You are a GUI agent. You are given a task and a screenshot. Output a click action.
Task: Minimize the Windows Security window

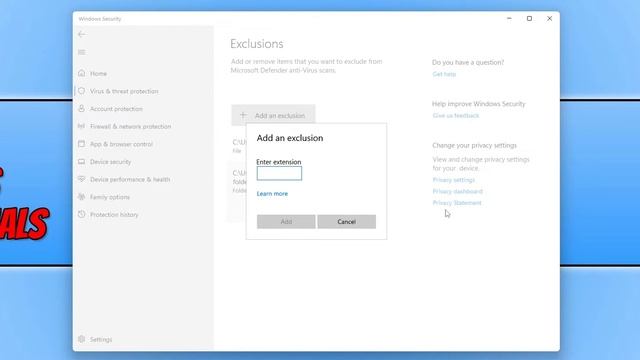click(509, 18)
